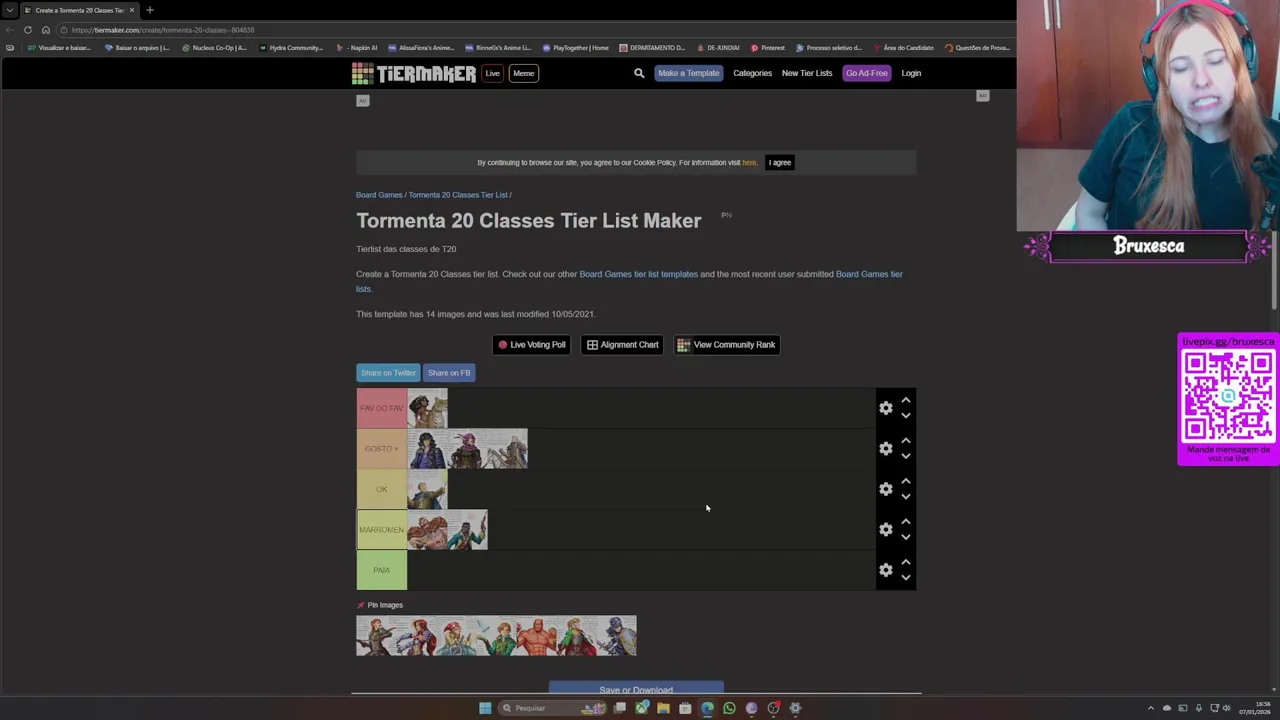Move GOSTO row up
Screen dimensions: 1280x720
tap(905, 440)
